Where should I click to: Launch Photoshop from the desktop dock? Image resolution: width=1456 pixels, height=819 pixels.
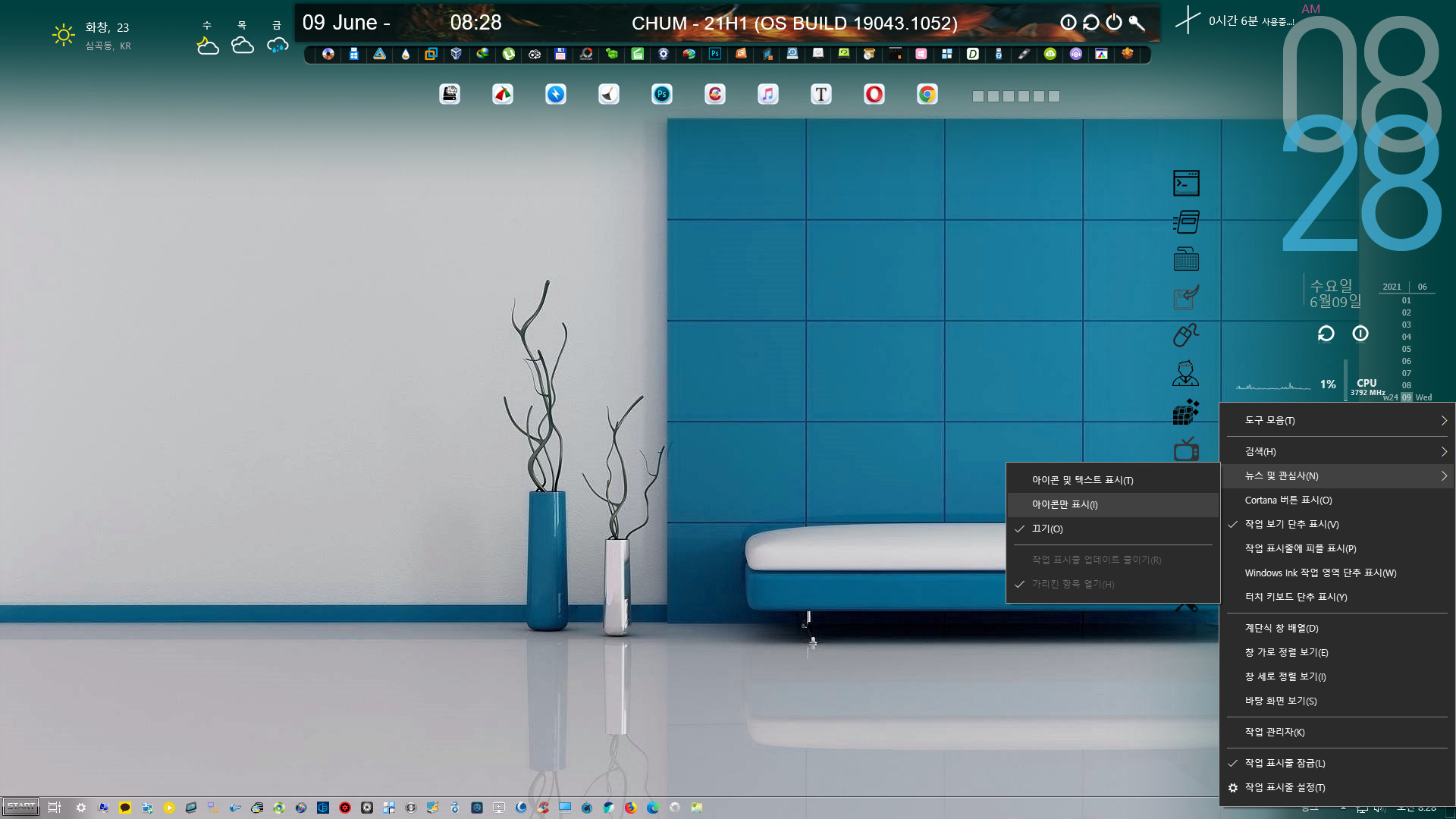point(662,94)
